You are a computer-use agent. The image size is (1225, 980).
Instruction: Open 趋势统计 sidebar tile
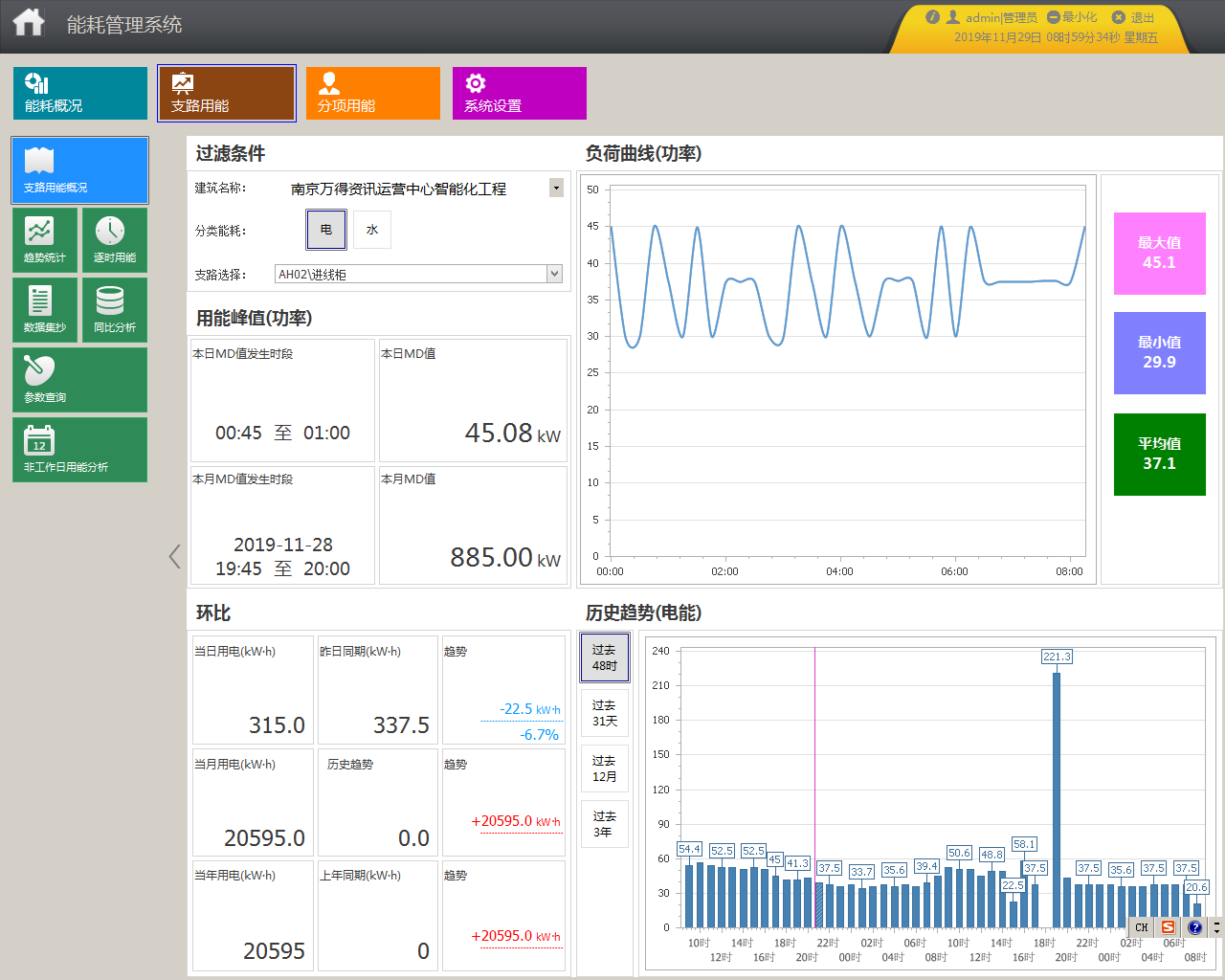[x=45, y=240]
